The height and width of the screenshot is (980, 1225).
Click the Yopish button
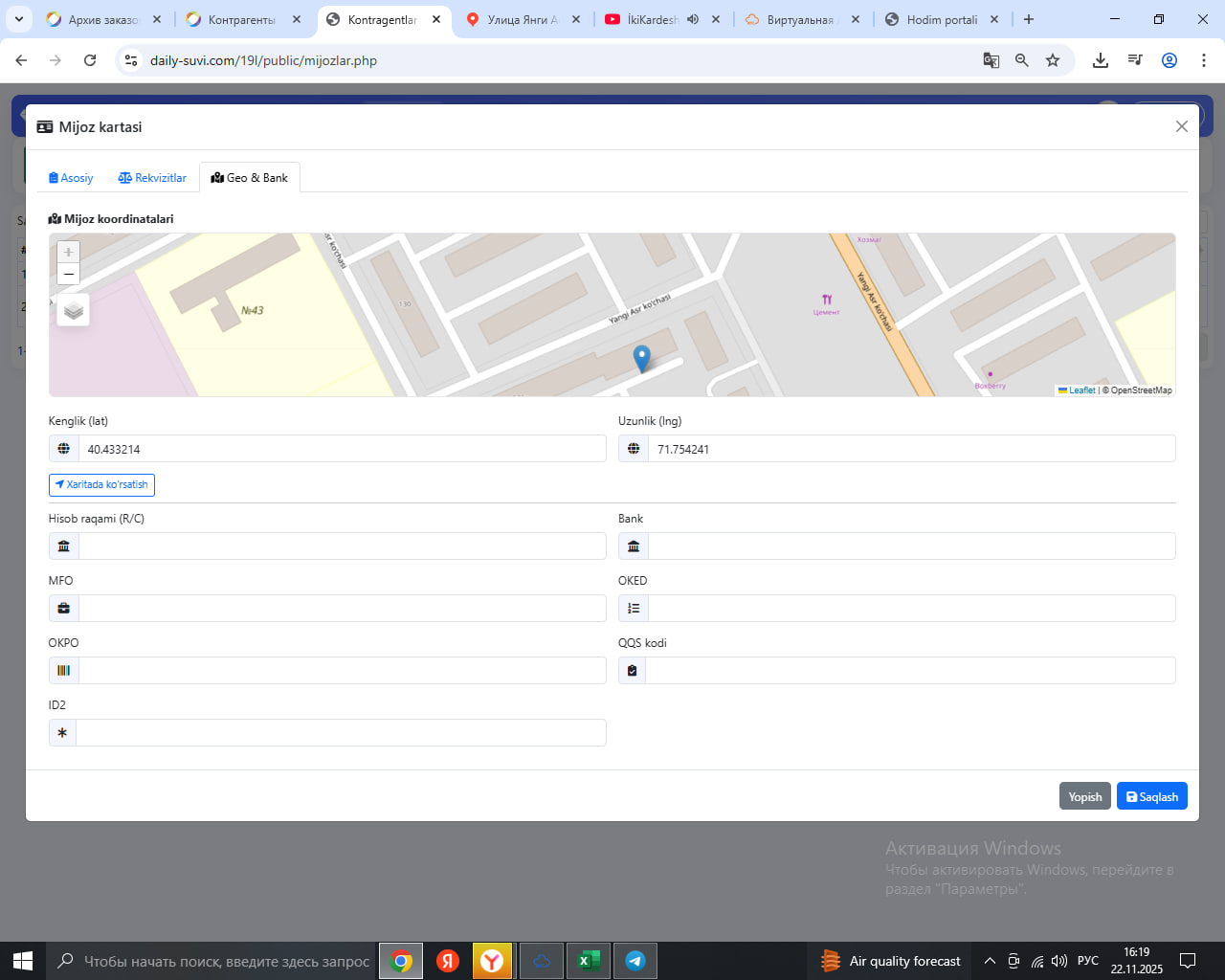click(x=1084, y=796)
